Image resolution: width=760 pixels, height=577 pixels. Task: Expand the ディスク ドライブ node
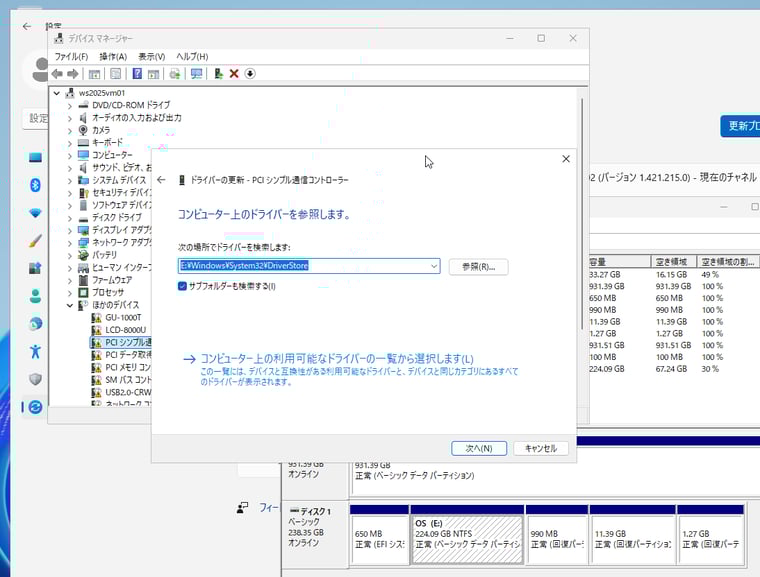pos(69,218)
